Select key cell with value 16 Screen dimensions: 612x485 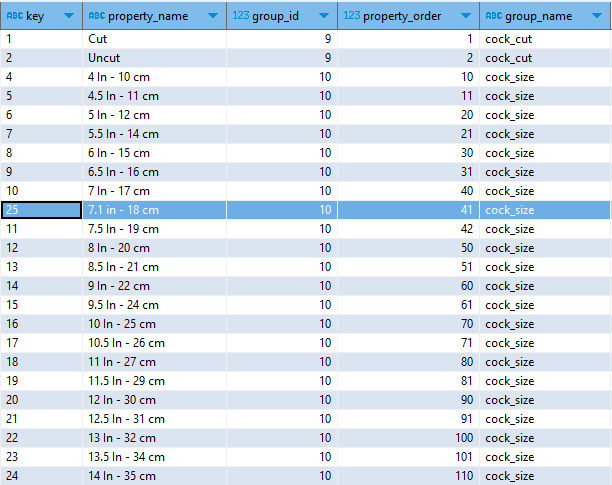click(x=41, y=324)
